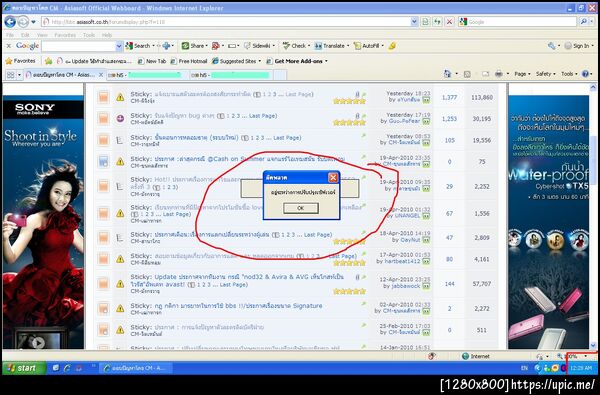Image resolution: width=600 pixels, height=395 pixels.
Task: Open the Safety dropdown menu
Action: pos(546,74)
